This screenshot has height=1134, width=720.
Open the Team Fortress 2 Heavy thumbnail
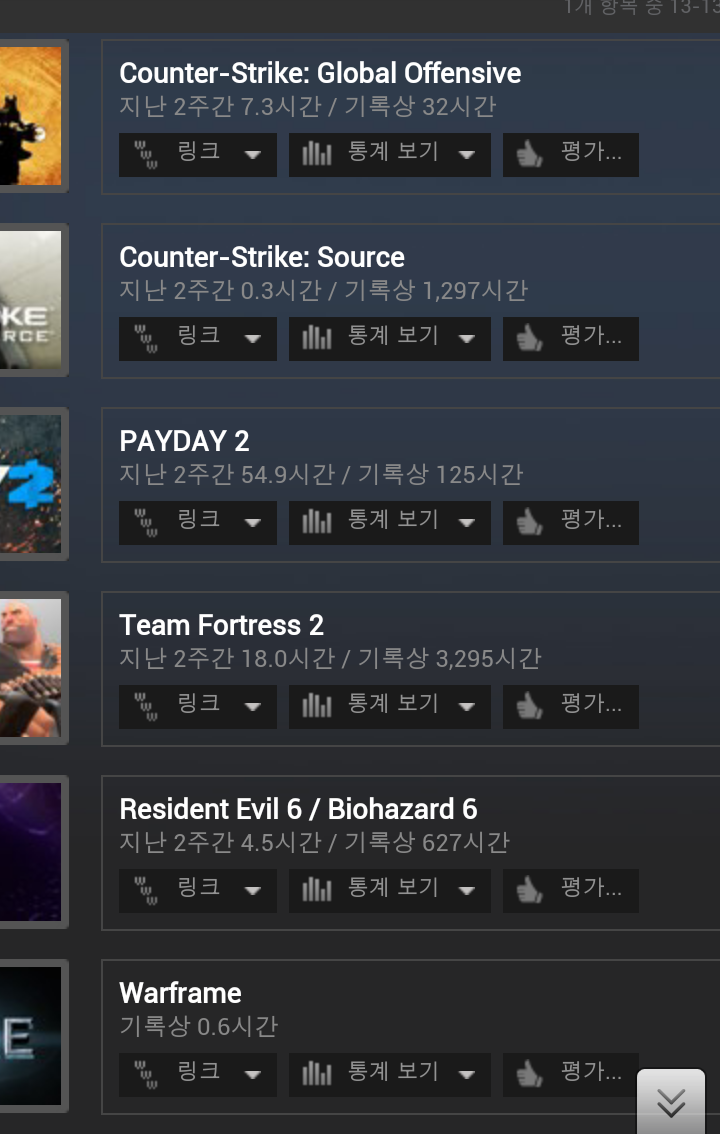click(30, 668)
